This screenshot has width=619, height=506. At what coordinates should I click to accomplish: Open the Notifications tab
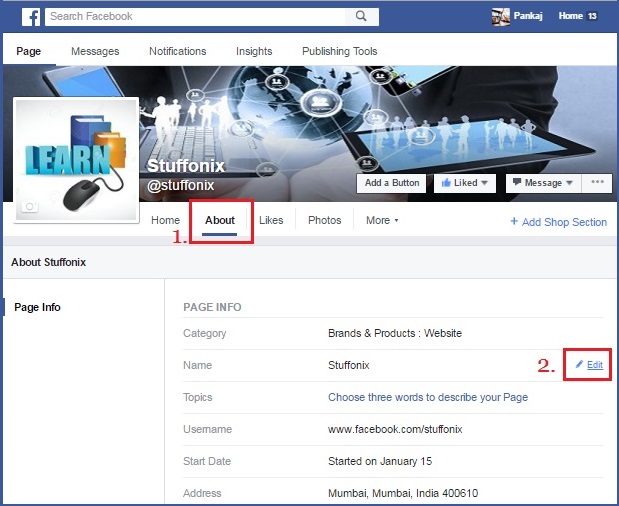point(178,51)
